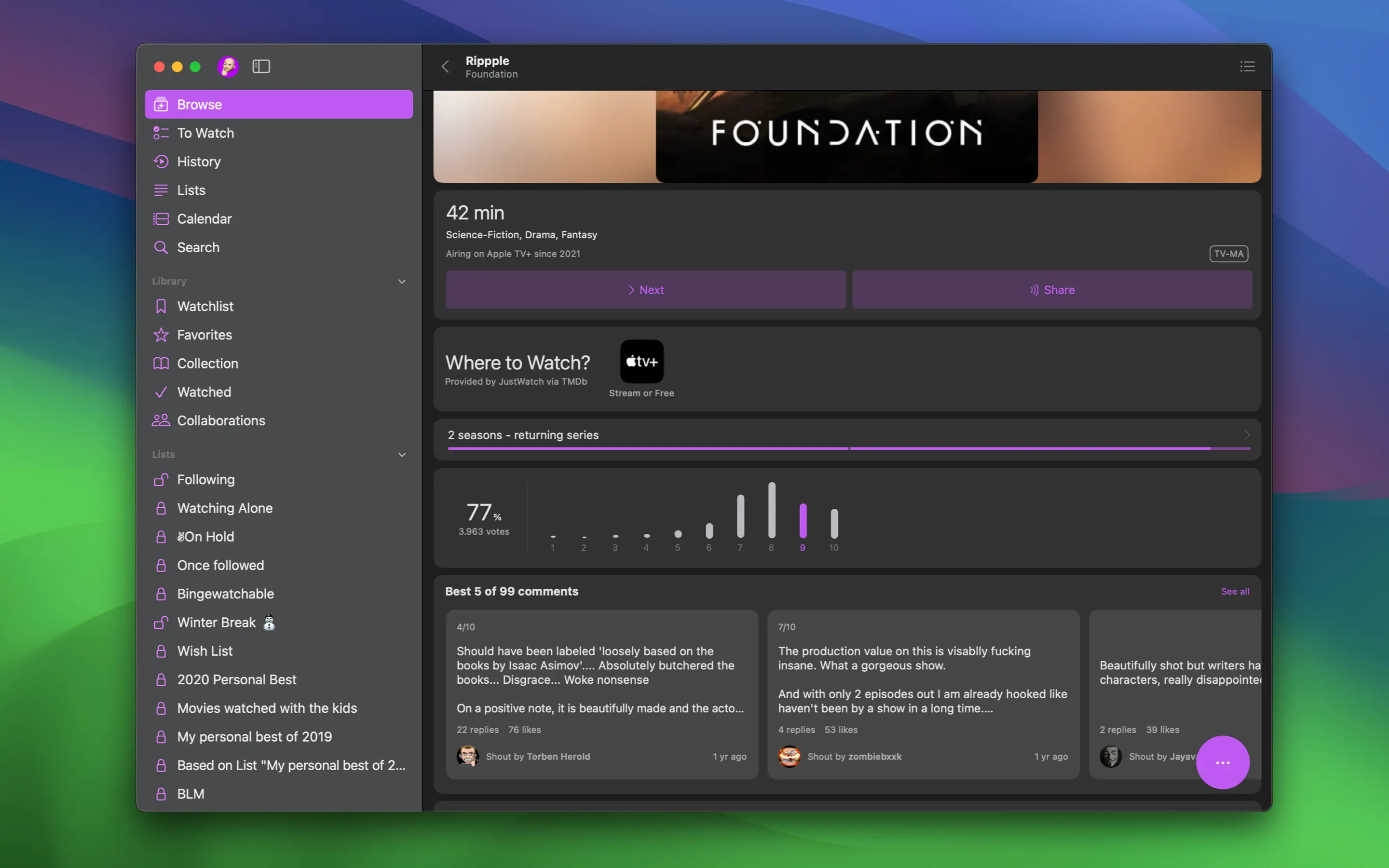This screenshot has height=868, width=1389.
Task: Open the Calendar sidebar item
Action: coord(204,219)
